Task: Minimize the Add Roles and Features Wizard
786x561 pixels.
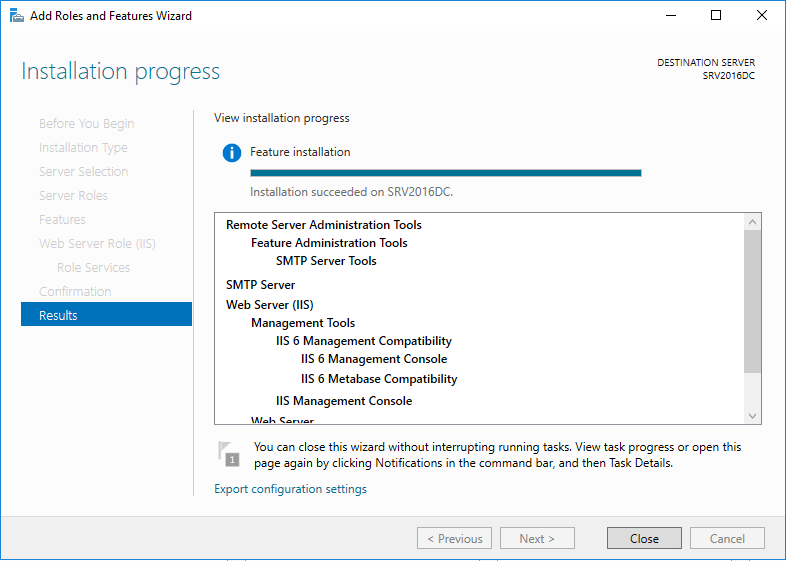Action: [x=669, y=15]
